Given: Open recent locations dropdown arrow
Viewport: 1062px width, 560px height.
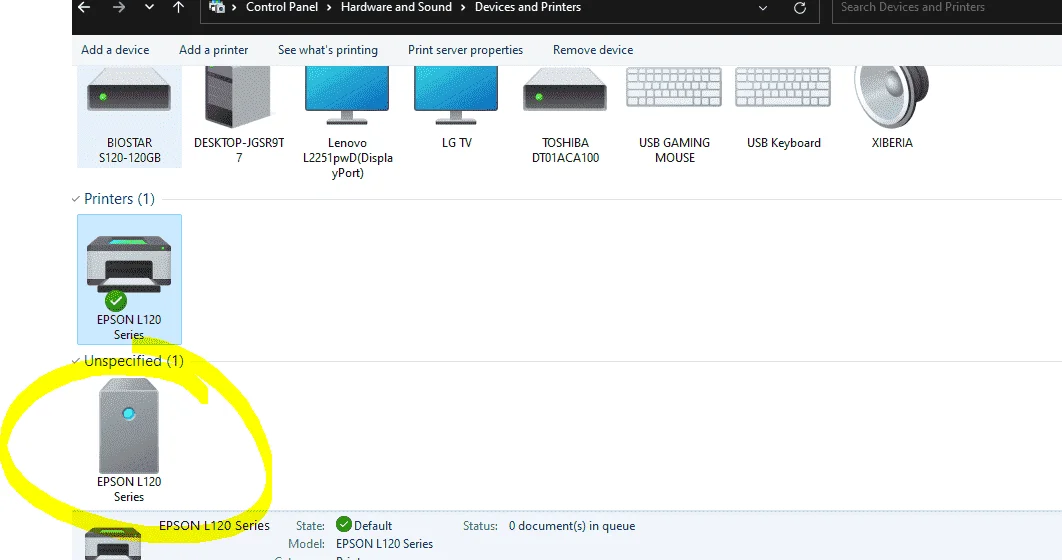Looking at the screenshot, I should pyautogui.click(x=149, y=7).
